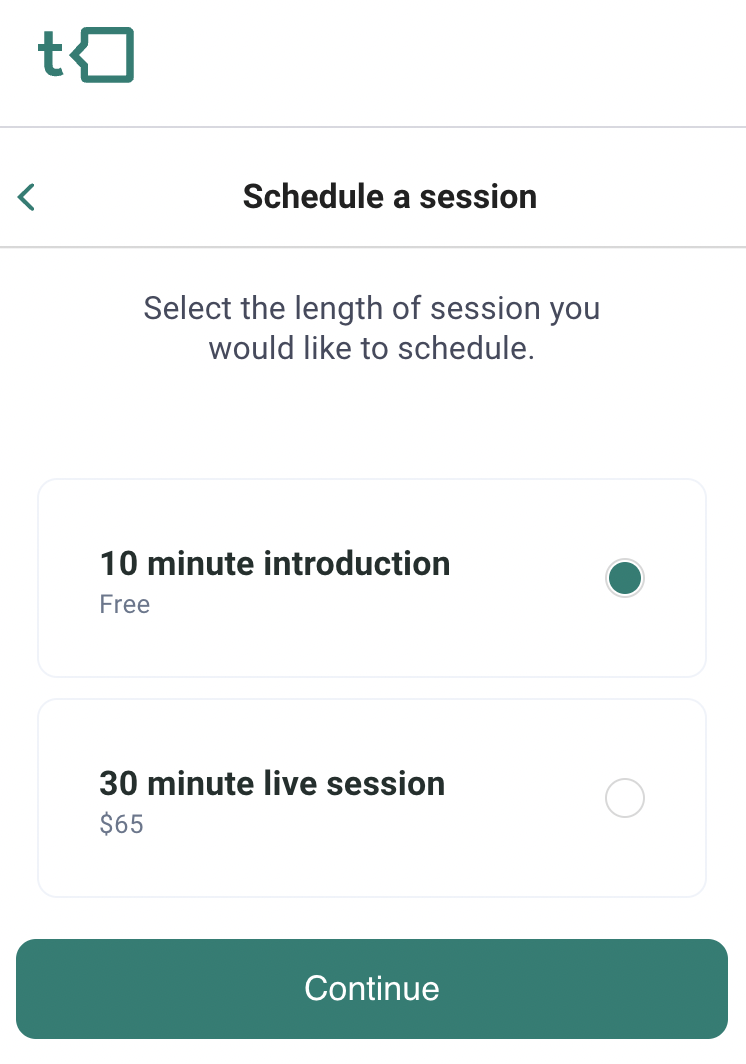Screen dimensions: 746x1064
Task: Click the "10 minute introduction" option title
Action: pos(275,564)
